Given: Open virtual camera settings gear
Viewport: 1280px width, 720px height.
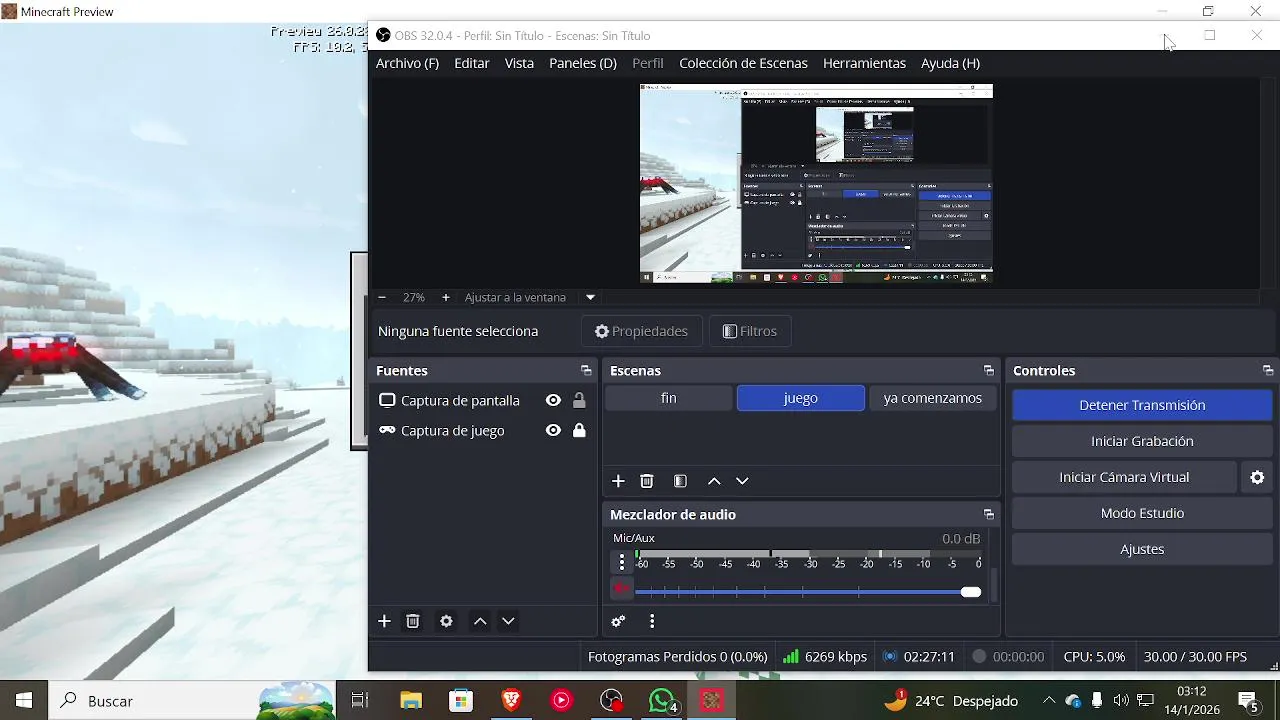Looking at the screenshot, I should pos(1257,477).
